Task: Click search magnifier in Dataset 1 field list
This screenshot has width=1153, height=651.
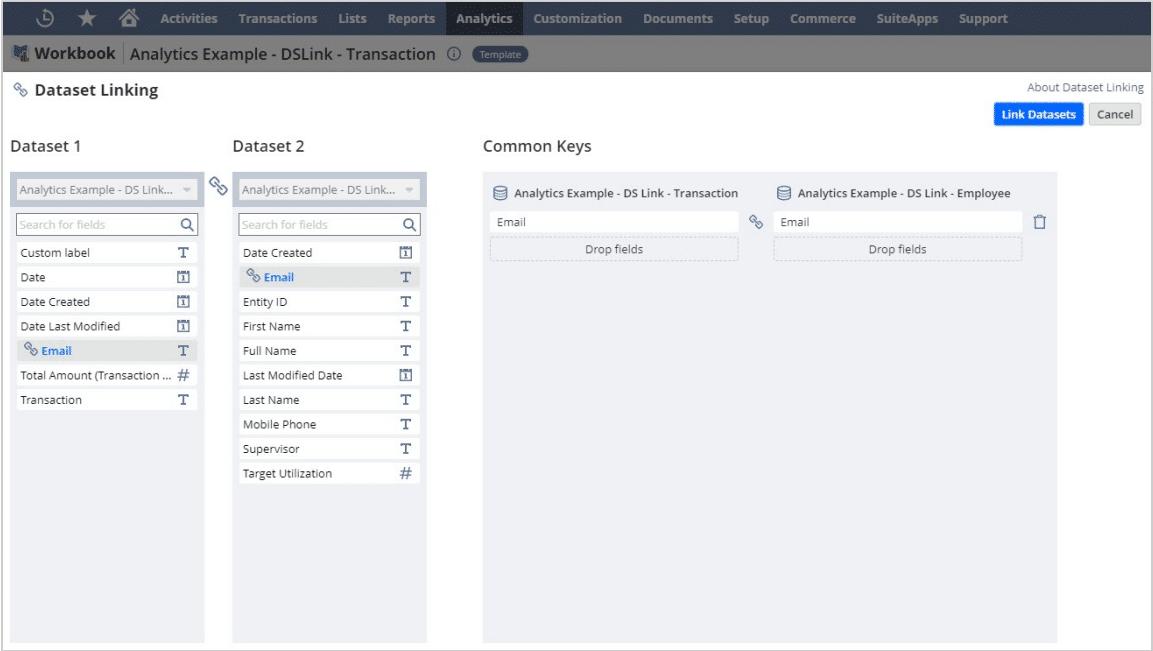Action: (x=187, y=225)
